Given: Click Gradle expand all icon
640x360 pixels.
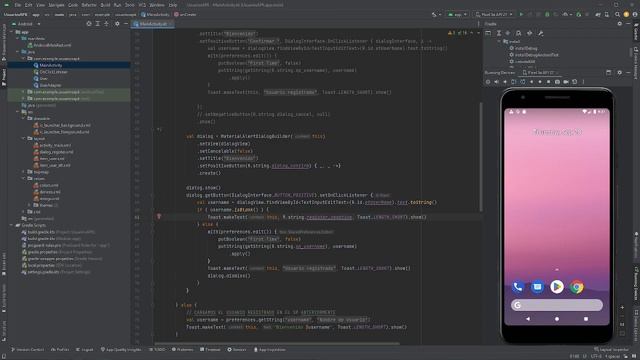Looking at the screenshot, I should point(499,33).
